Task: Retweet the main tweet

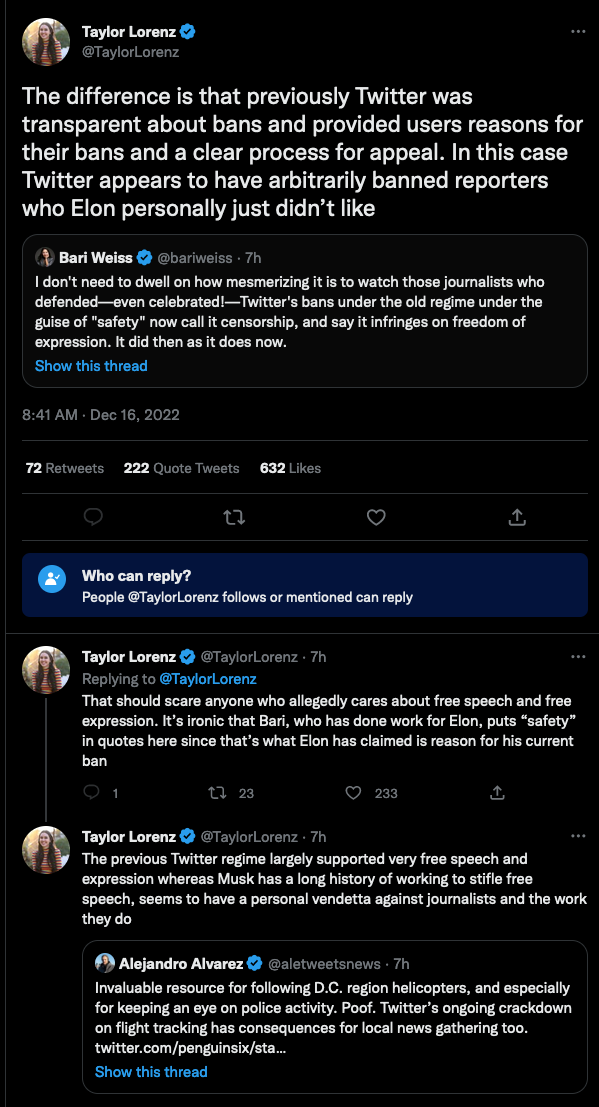Action: pyautogui.click(x=234, y=517)
